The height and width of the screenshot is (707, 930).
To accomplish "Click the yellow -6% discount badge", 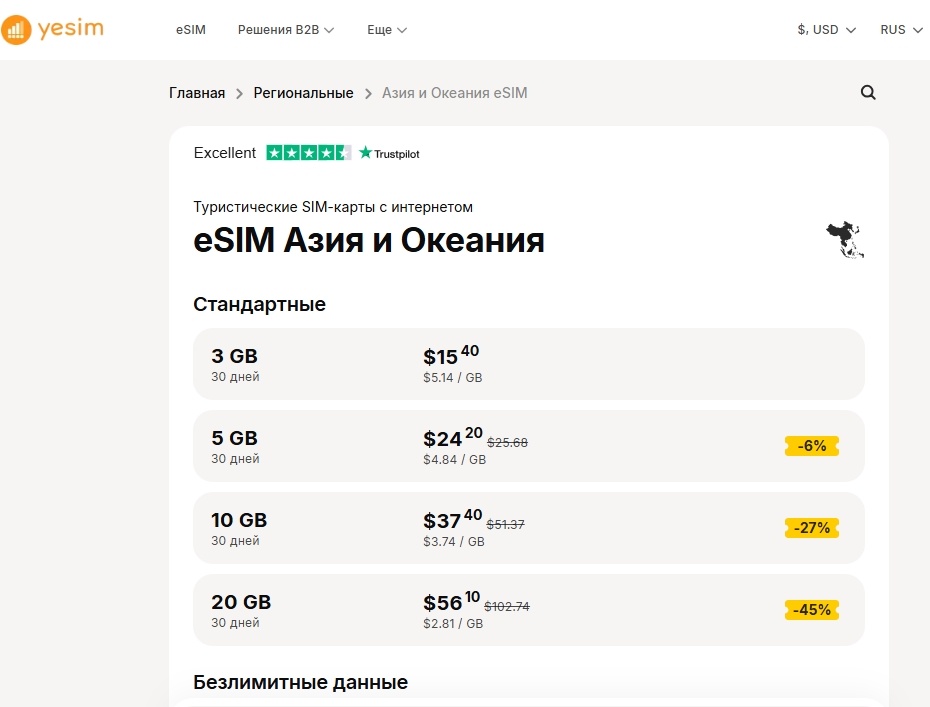I will point(811,446).
